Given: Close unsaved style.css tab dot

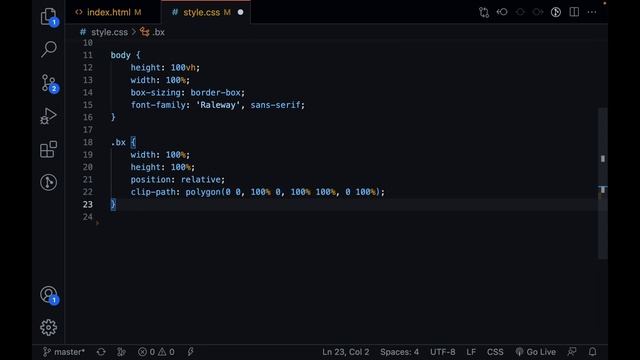Looking at the screenshot, I should 240,12.
